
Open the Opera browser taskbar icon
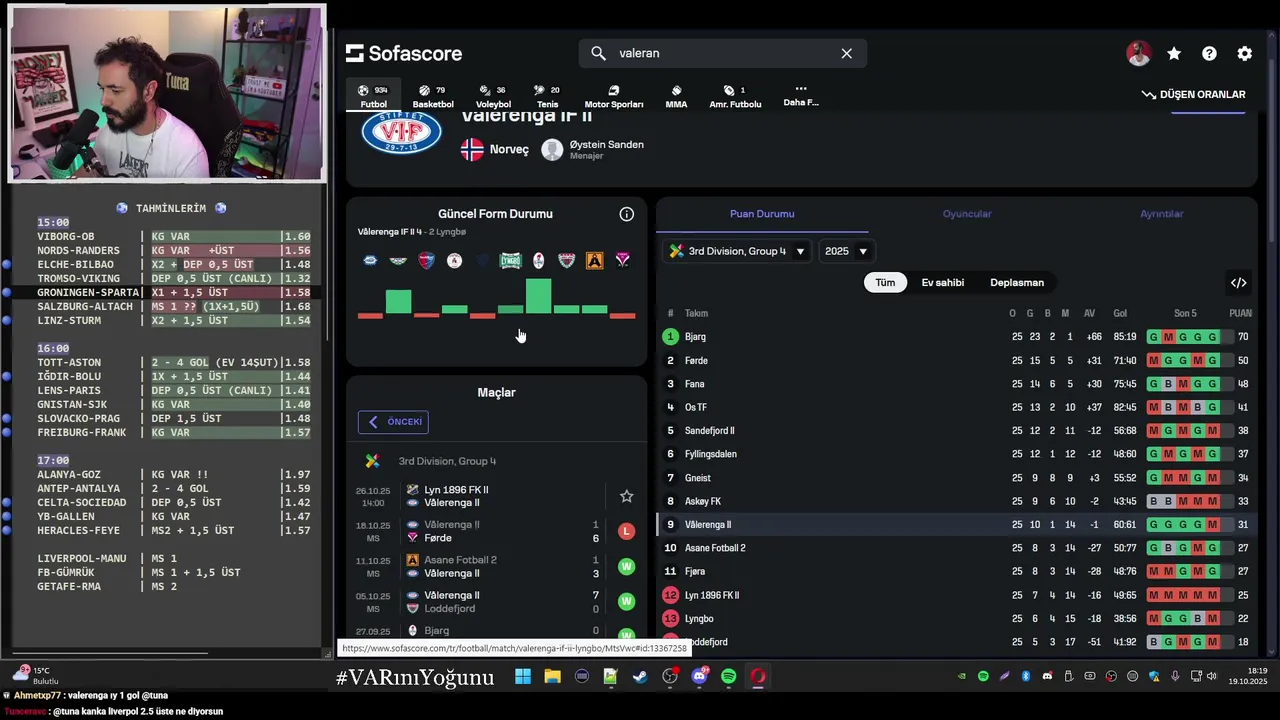pyautogui.click(x=758, y=677)
